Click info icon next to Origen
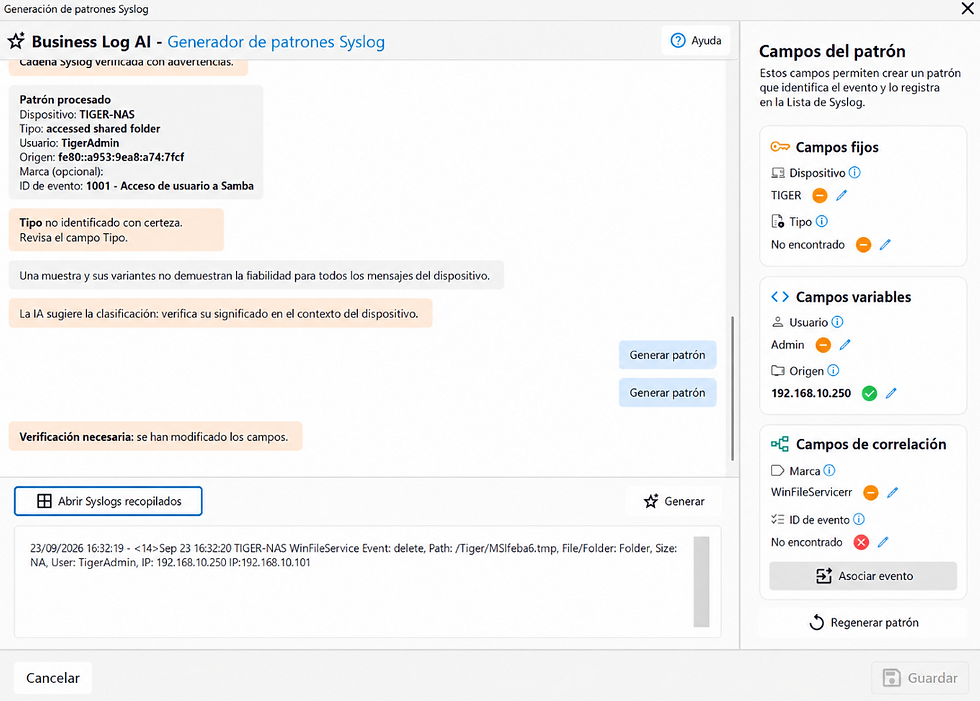 (x=833, y=370)
